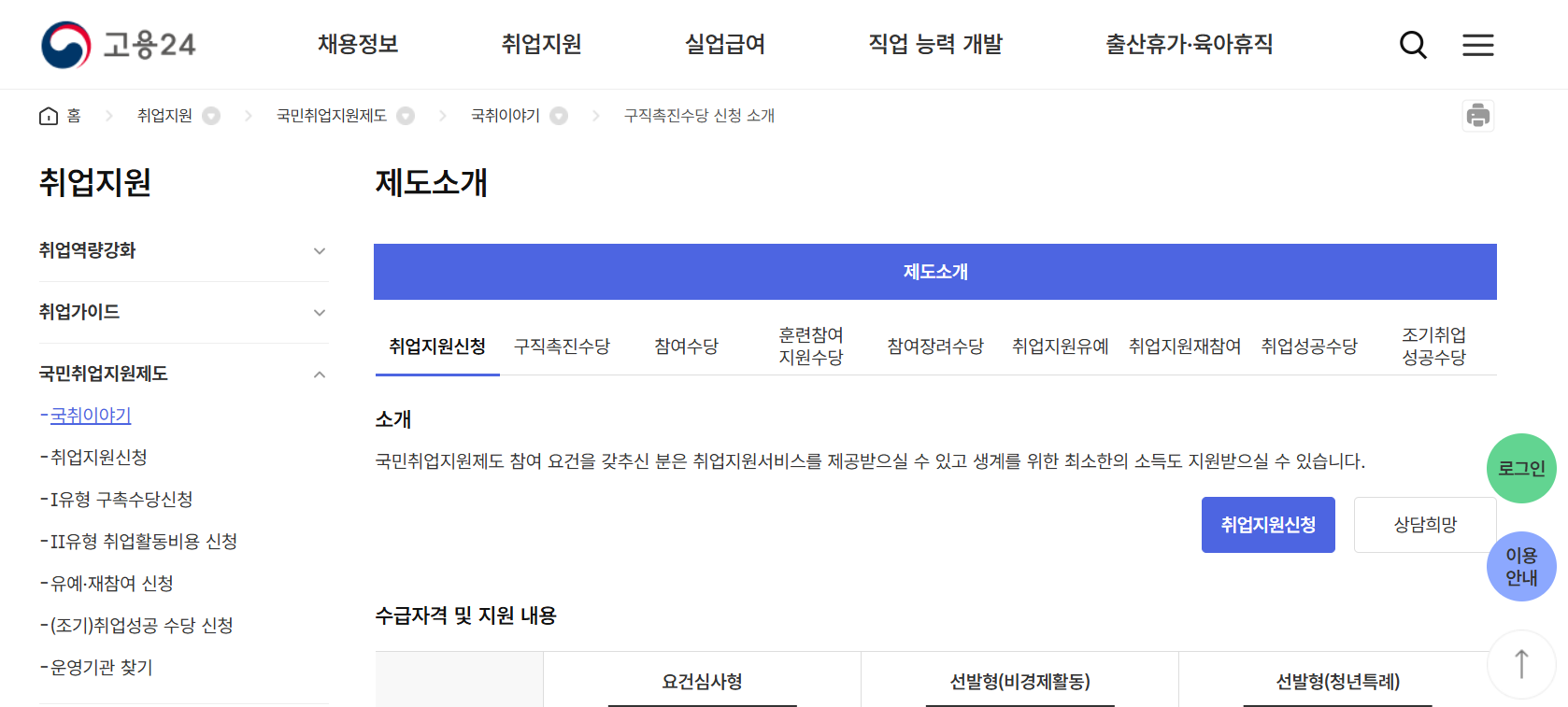Click 수급자격 및 지원 내용 heading
Viewport: 1568px width, 707px height.
click(x=465, y=615)
